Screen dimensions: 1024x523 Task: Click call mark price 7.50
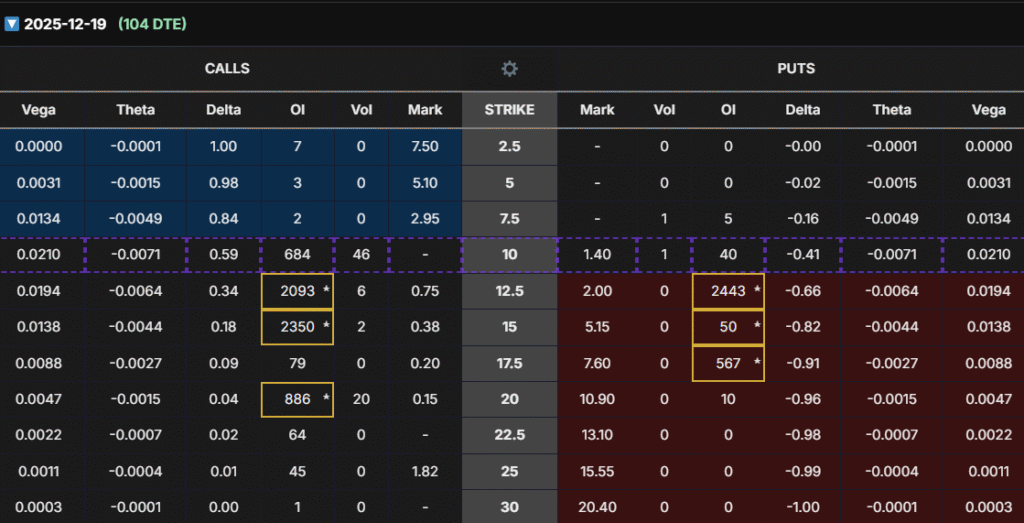coord(425,147)
